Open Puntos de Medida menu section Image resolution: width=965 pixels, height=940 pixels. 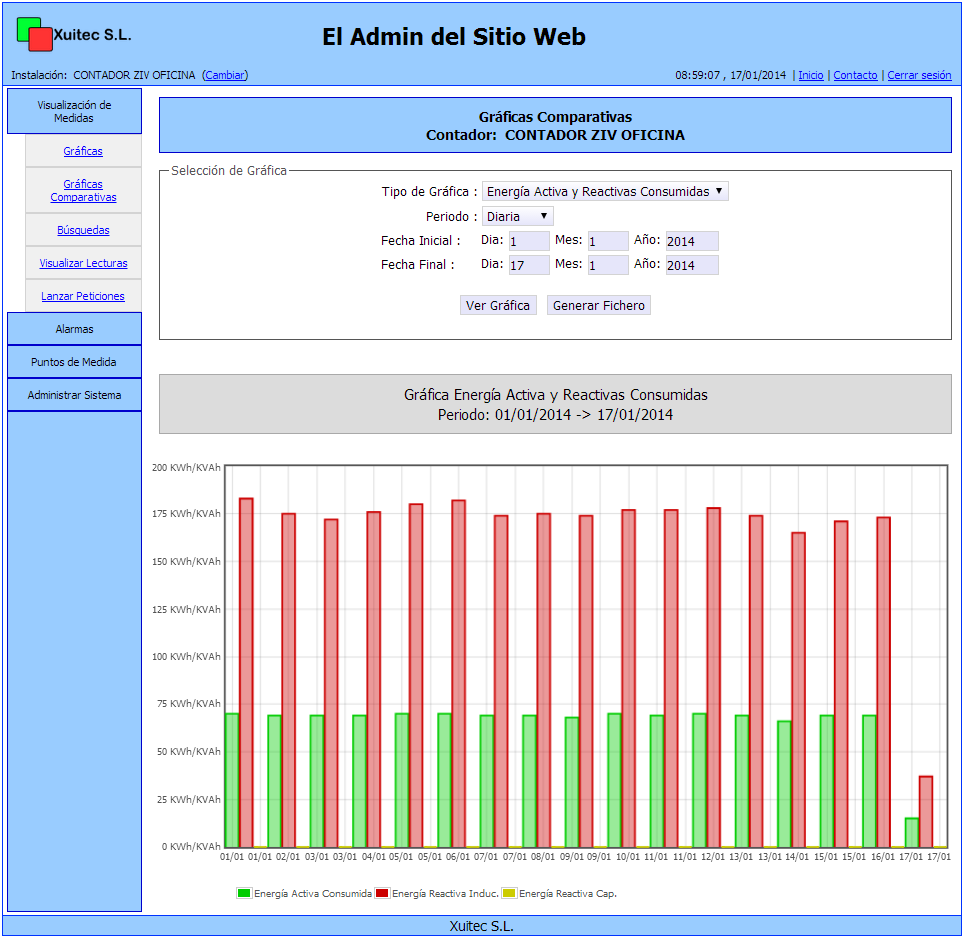(x=74, y=362)
